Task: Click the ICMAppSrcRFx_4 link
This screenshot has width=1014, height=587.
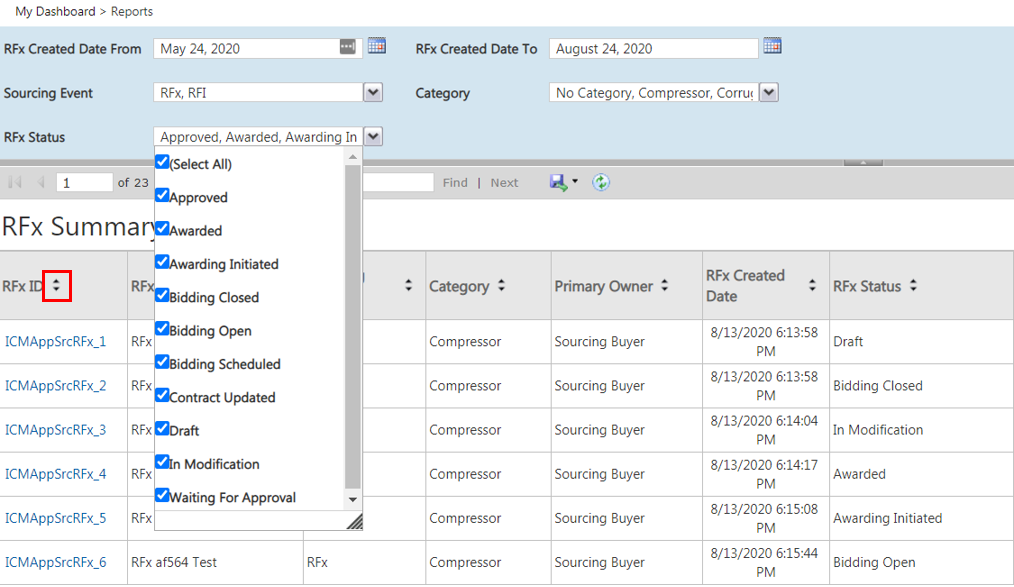Action: [55, 474]
